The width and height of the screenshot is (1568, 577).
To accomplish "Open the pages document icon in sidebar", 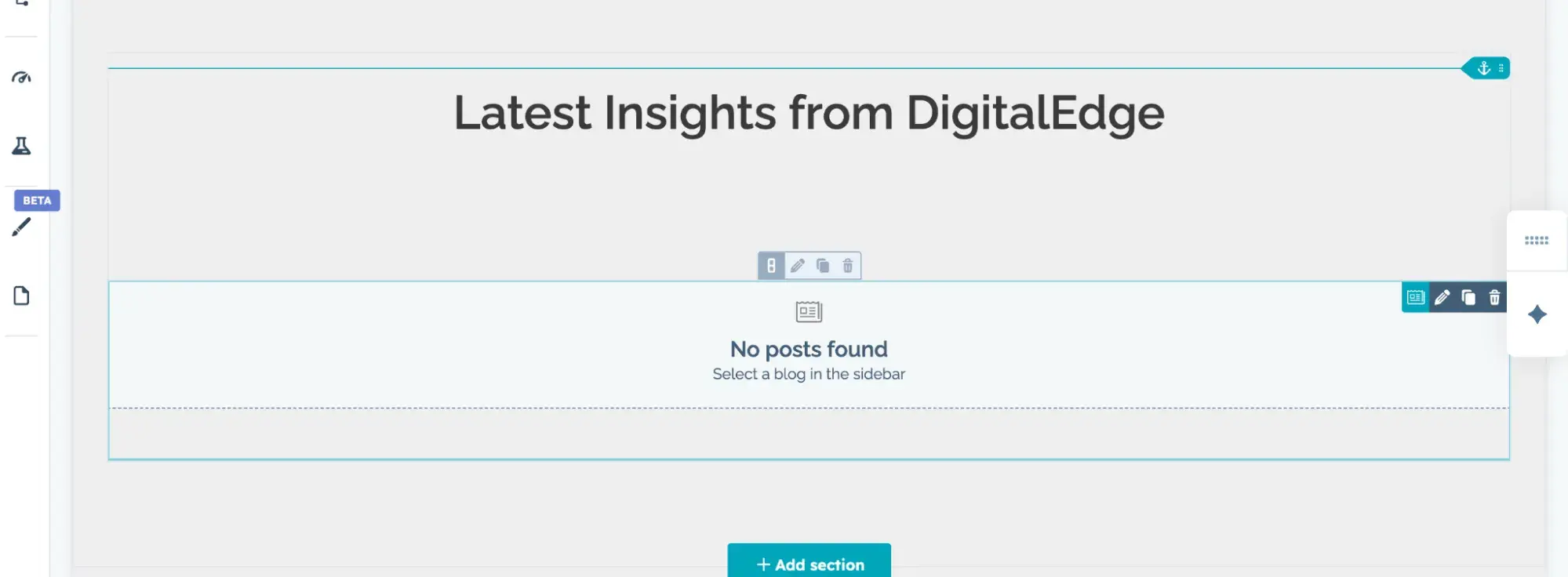I will (x=21, y=296).
